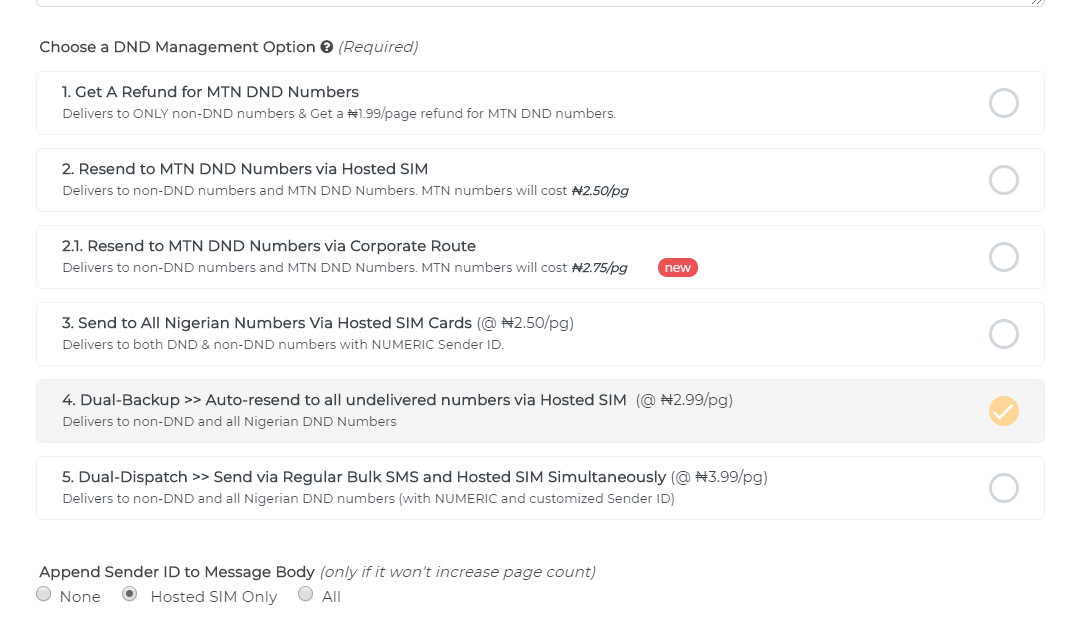
Task: Click the textarea resize handle at top right
Action: [x=1036, y=2]
